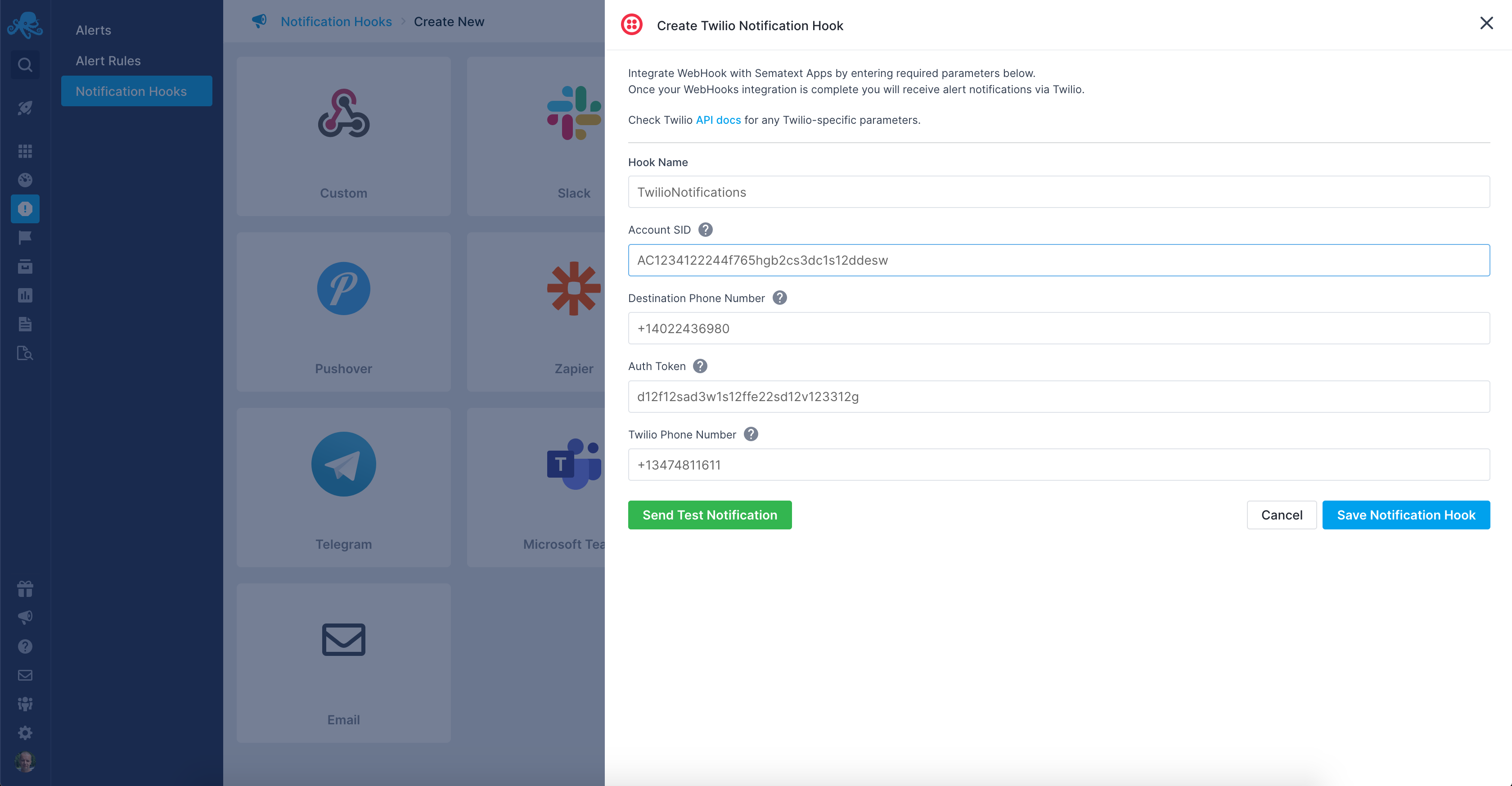Screen dimensions: 1512x786
Task: Click Send Test Notification button
Action: click(710, 515)
